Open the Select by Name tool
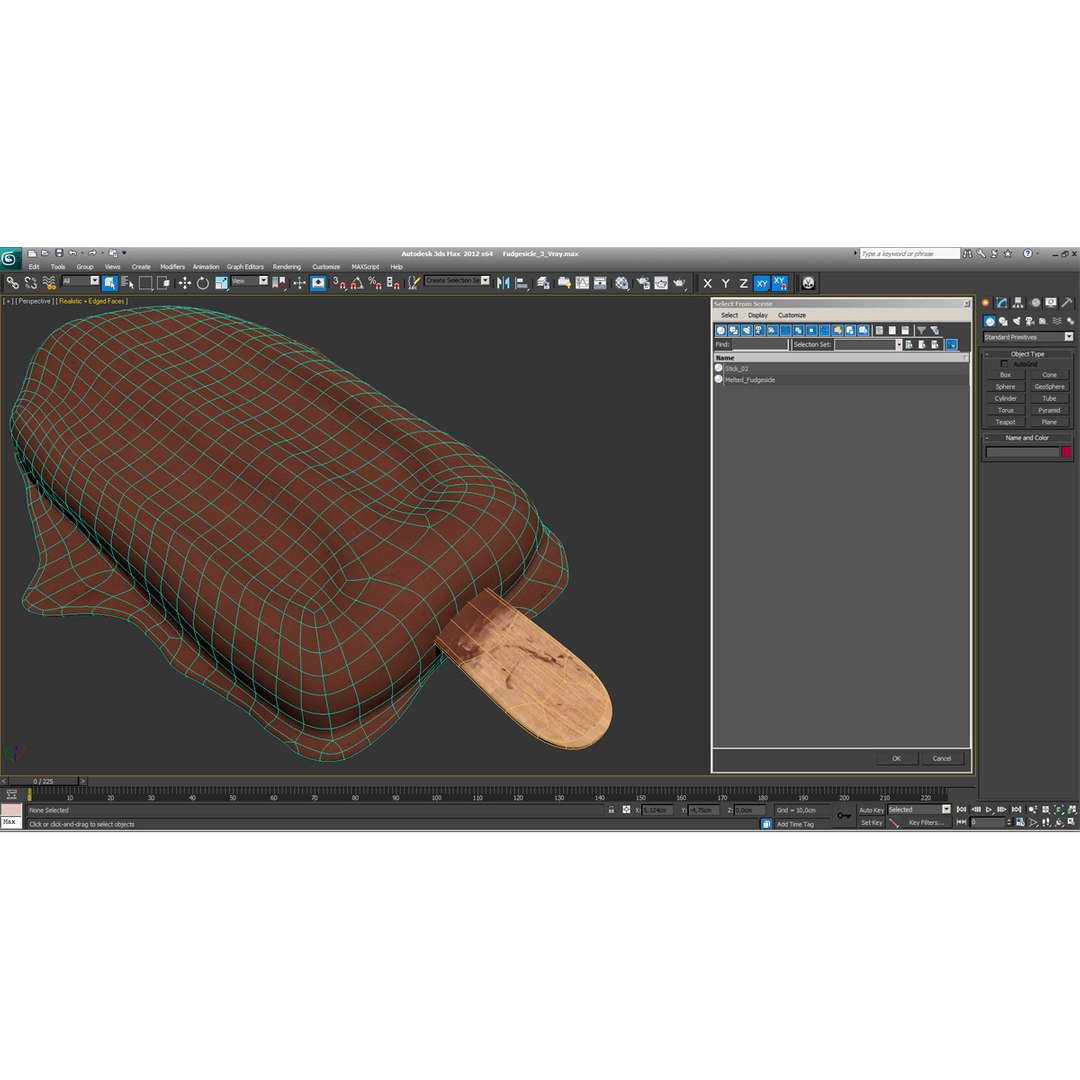This screenshot has width=1080, height=1080. coord(127,283)
